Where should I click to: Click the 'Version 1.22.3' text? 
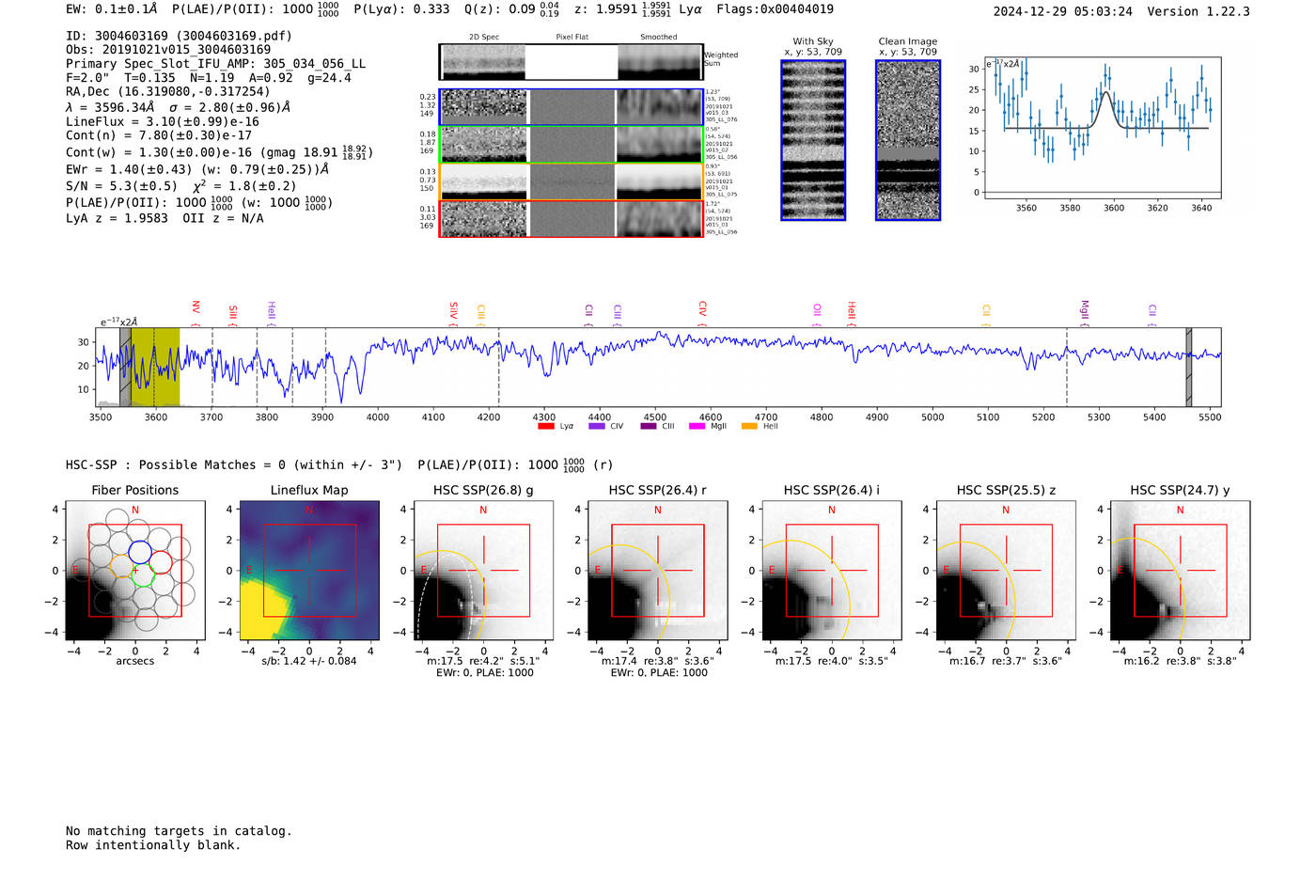coord(1198,11)
